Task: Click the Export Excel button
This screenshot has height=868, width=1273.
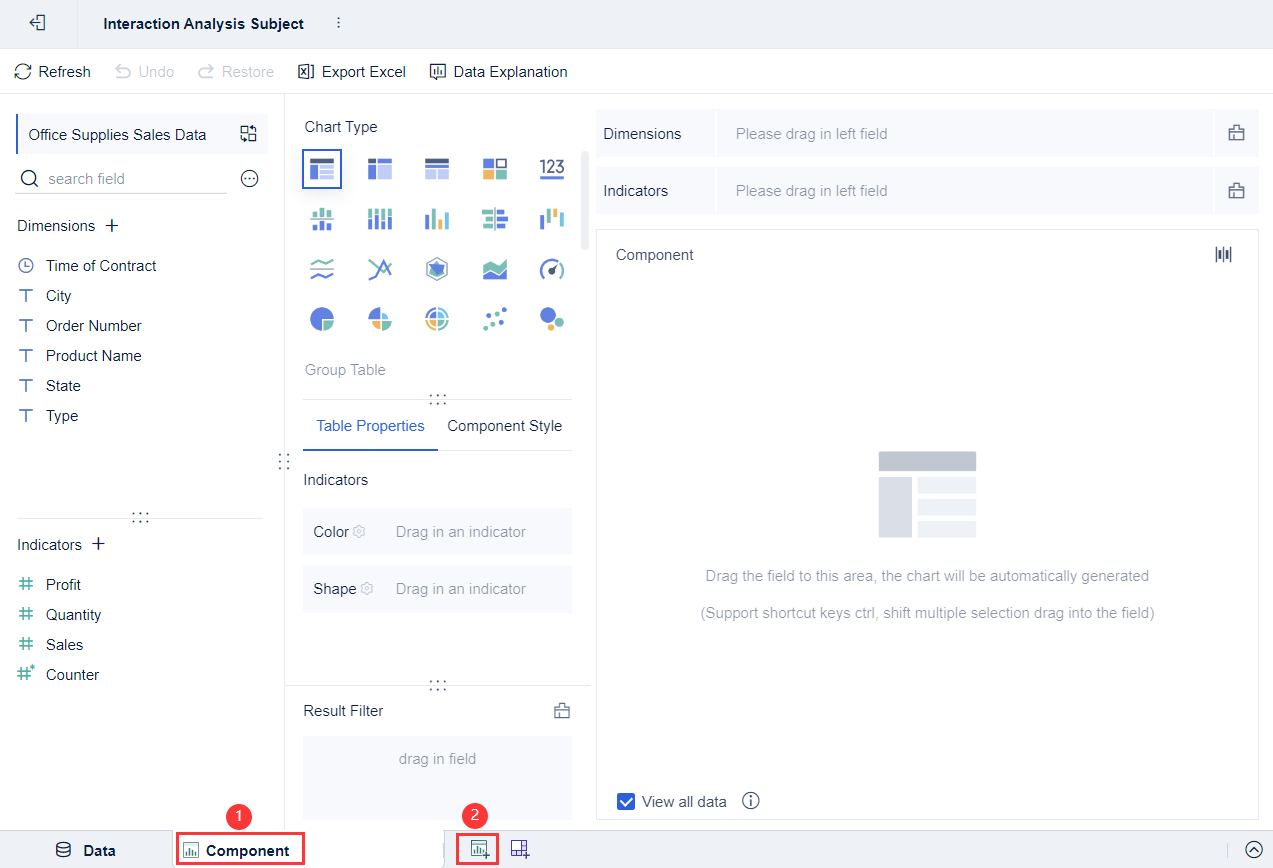Action: [351, 71]
